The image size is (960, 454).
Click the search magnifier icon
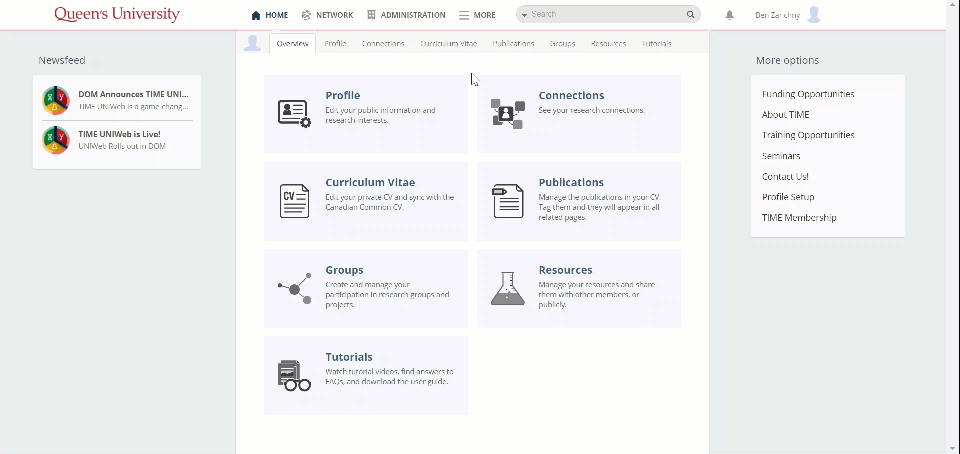pyautogui.click(x=690, y=14)
